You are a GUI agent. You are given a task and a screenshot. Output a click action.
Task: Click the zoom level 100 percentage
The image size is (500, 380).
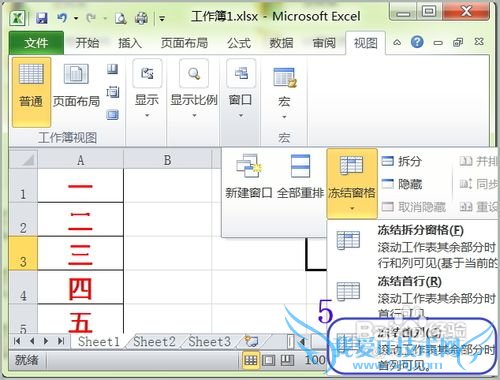315,360
